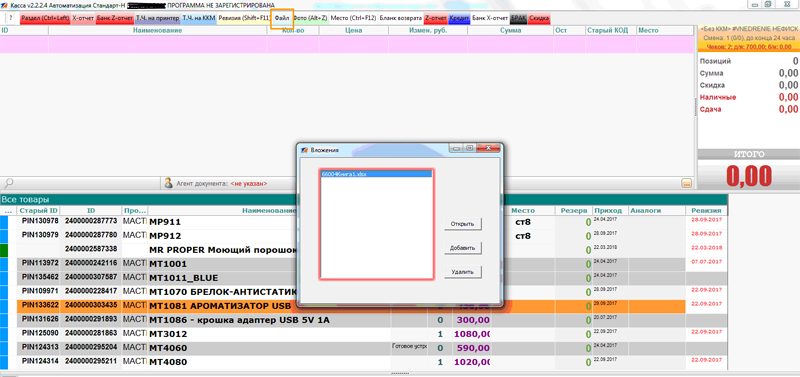Click the magnifier search icon
This screenshot has height=377, width=800.
click(8, 183)
